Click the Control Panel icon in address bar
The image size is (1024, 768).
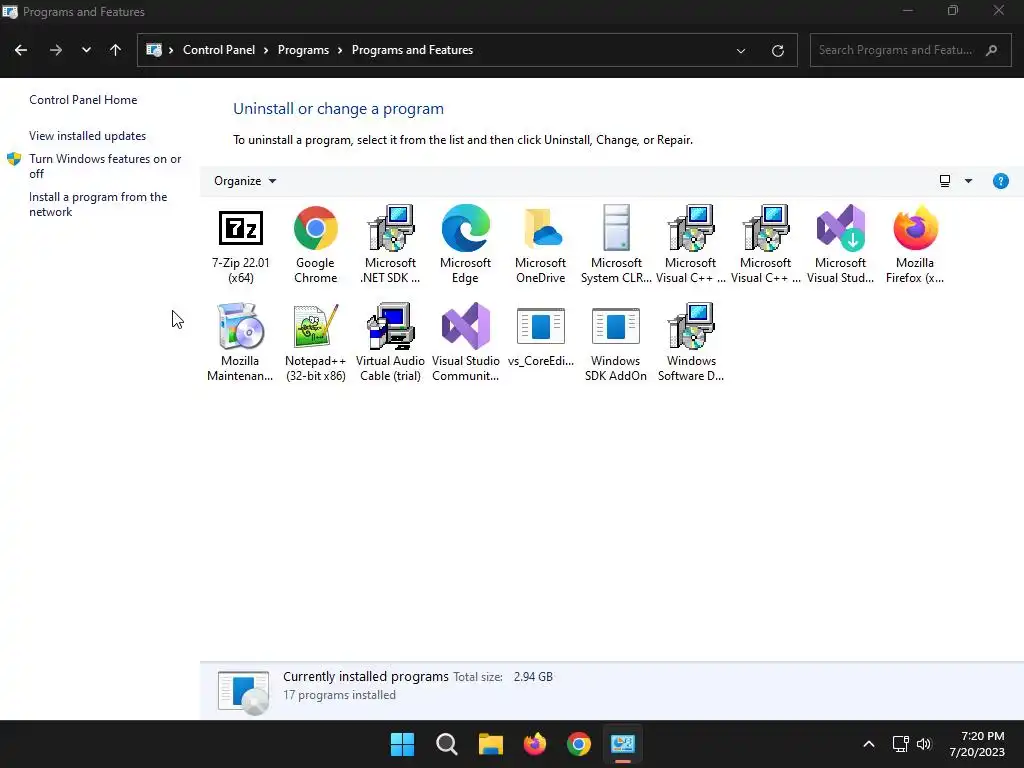[x=154, y=50]
